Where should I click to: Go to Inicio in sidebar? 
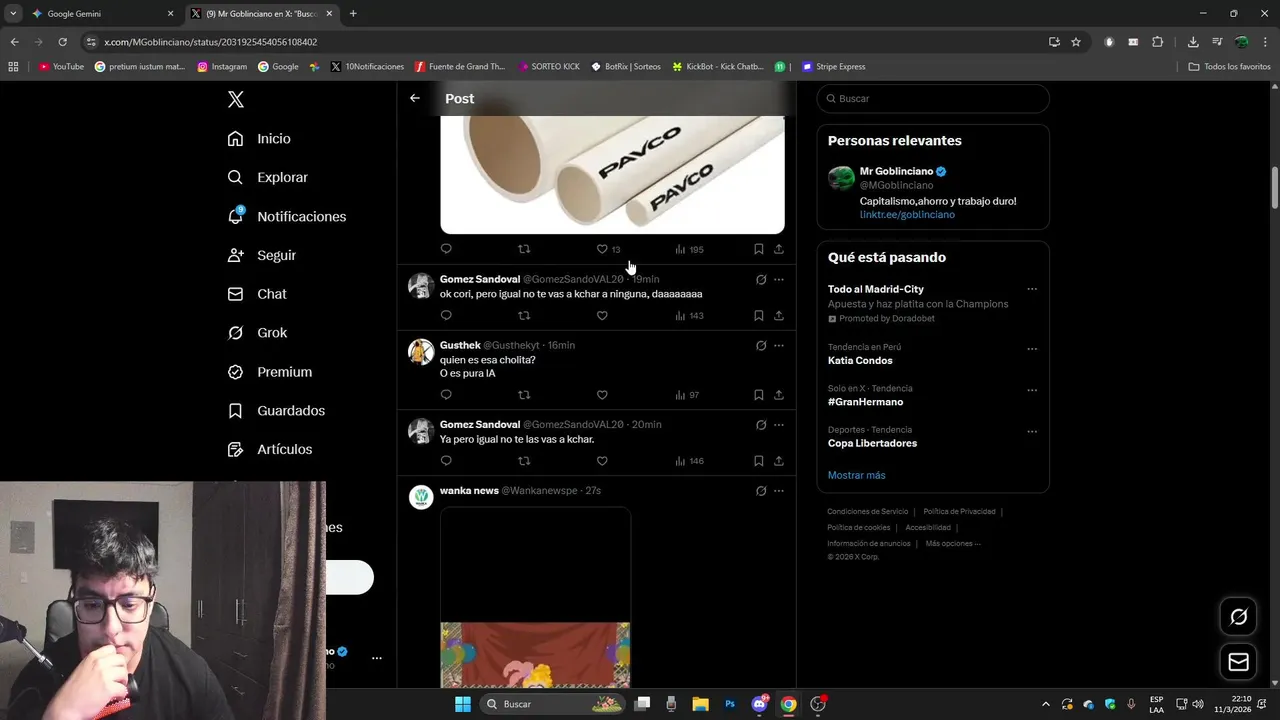click(x=259, y=139)
